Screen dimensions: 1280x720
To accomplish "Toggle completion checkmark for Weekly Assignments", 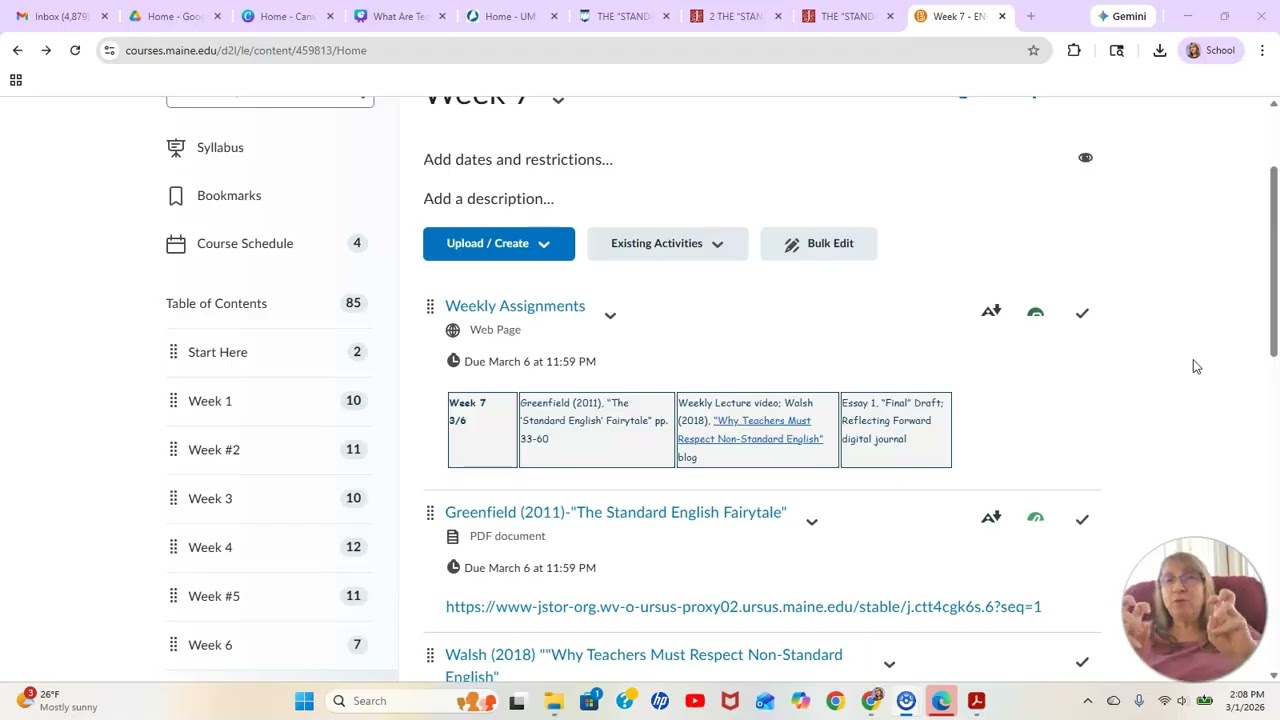I will [1082, 313].
